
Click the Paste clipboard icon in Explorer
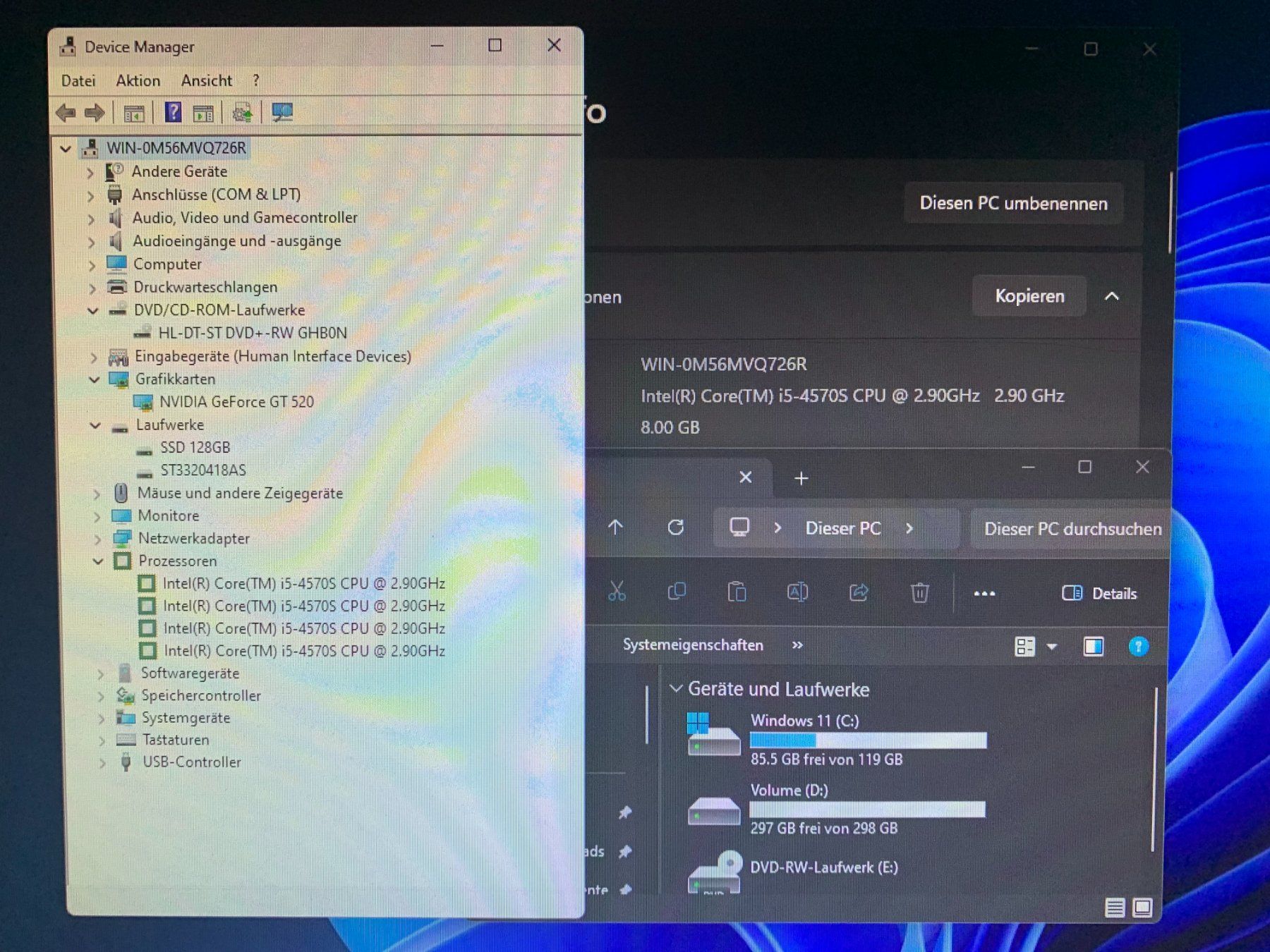coord(737,592)
